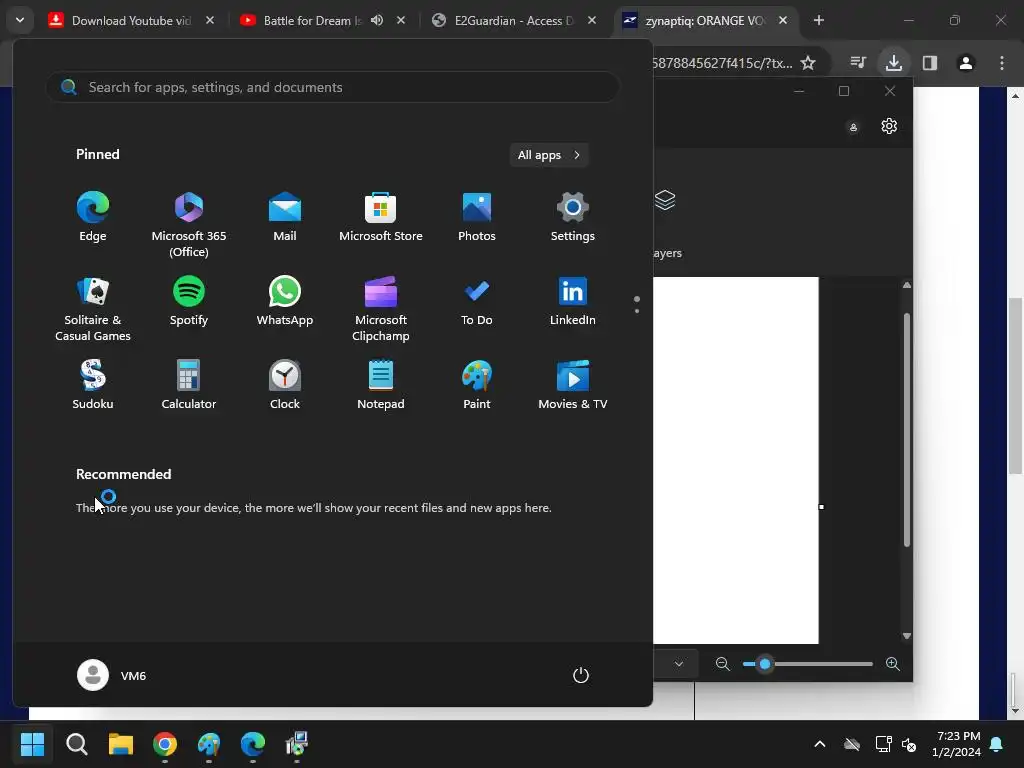
Task: Open the Clock app
Action: click(x=285, y=385)
